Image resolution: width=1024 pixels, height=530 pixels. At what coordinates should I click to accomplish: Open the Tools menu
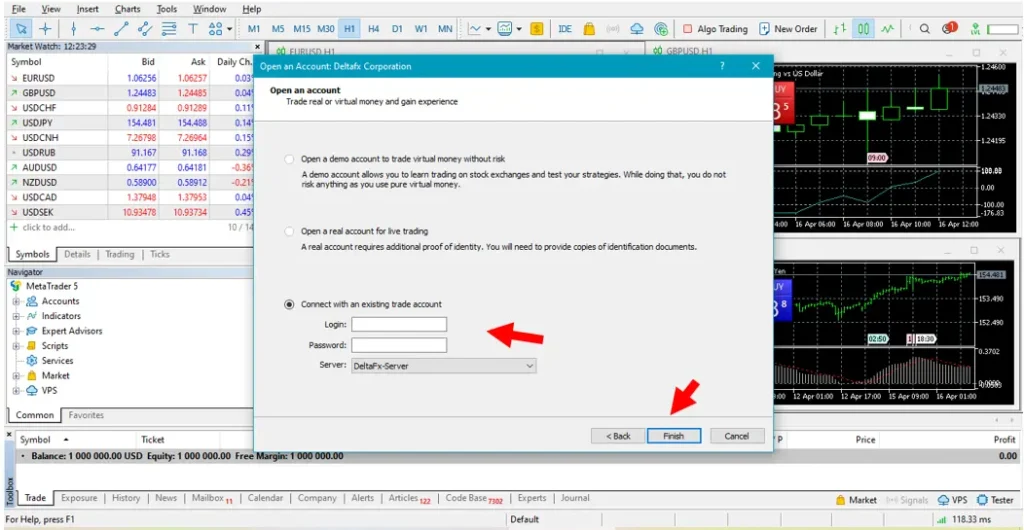pos(167,9)
